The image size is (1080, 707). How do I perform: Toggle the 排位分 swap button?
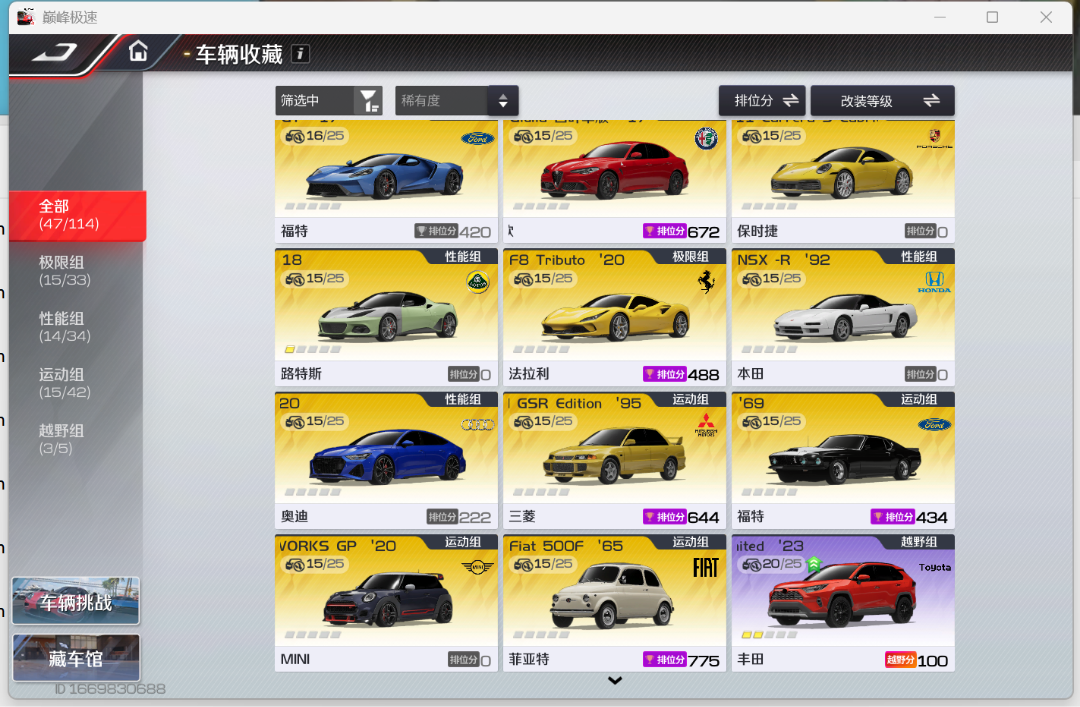(764, 101)
